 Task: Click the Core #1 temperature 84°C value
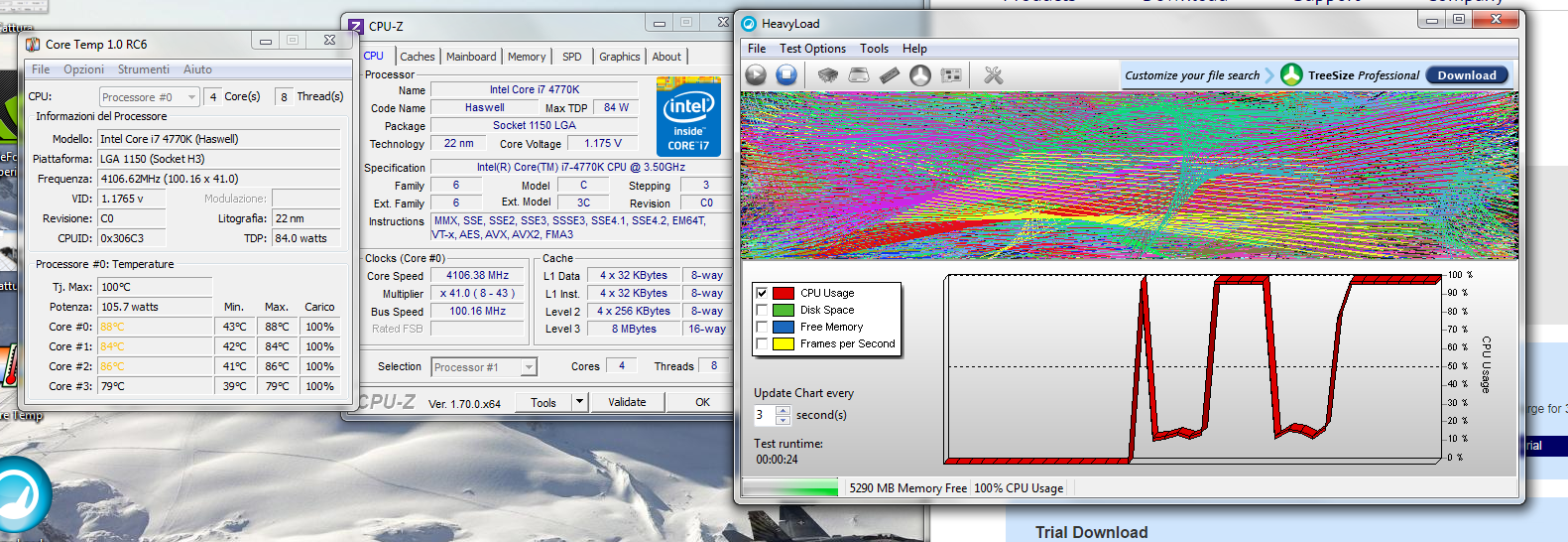click(x=156, y=346)
